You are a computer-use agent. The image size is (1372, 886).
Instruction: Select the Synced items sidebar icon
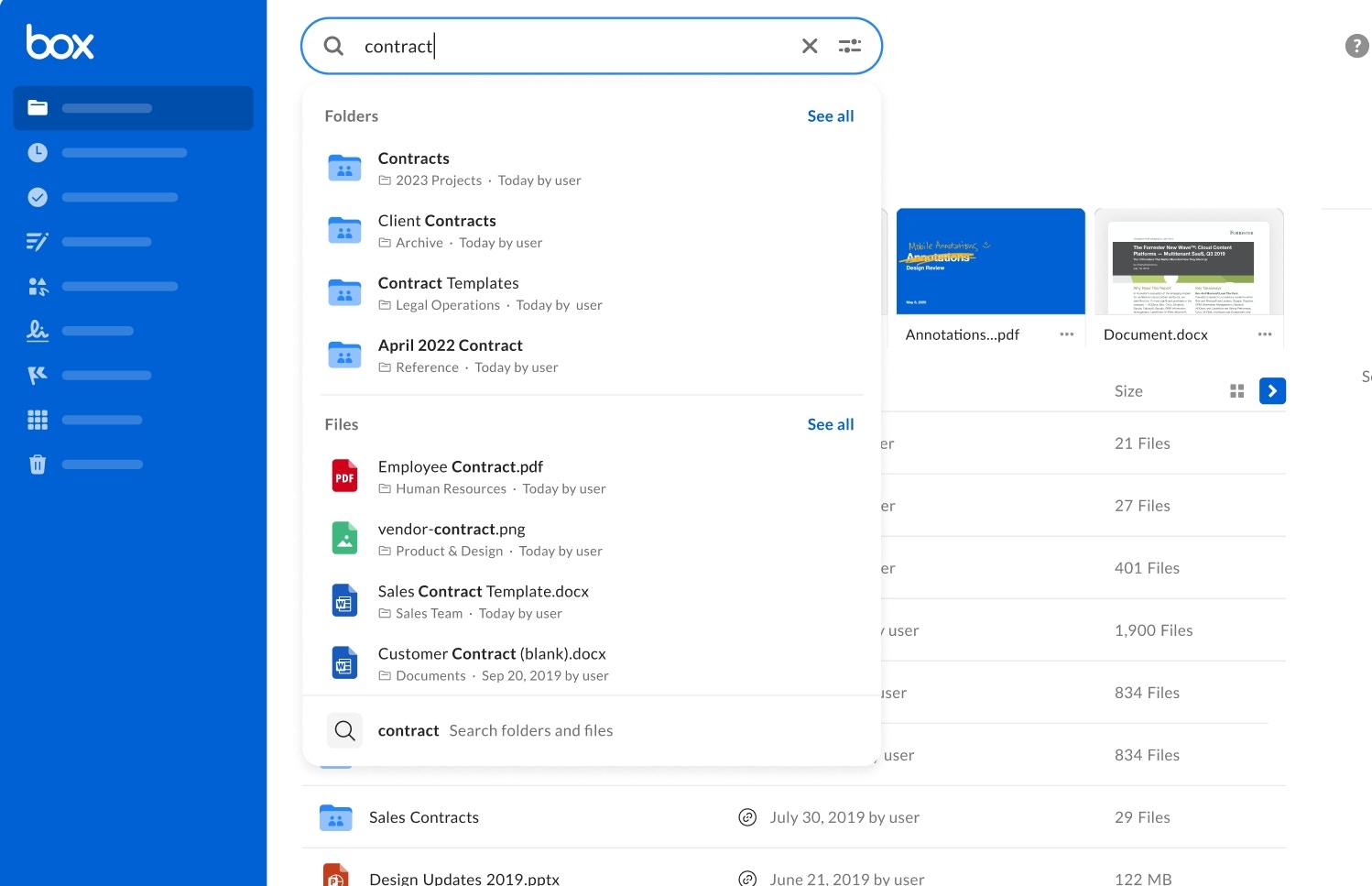[x=38, y=196]
